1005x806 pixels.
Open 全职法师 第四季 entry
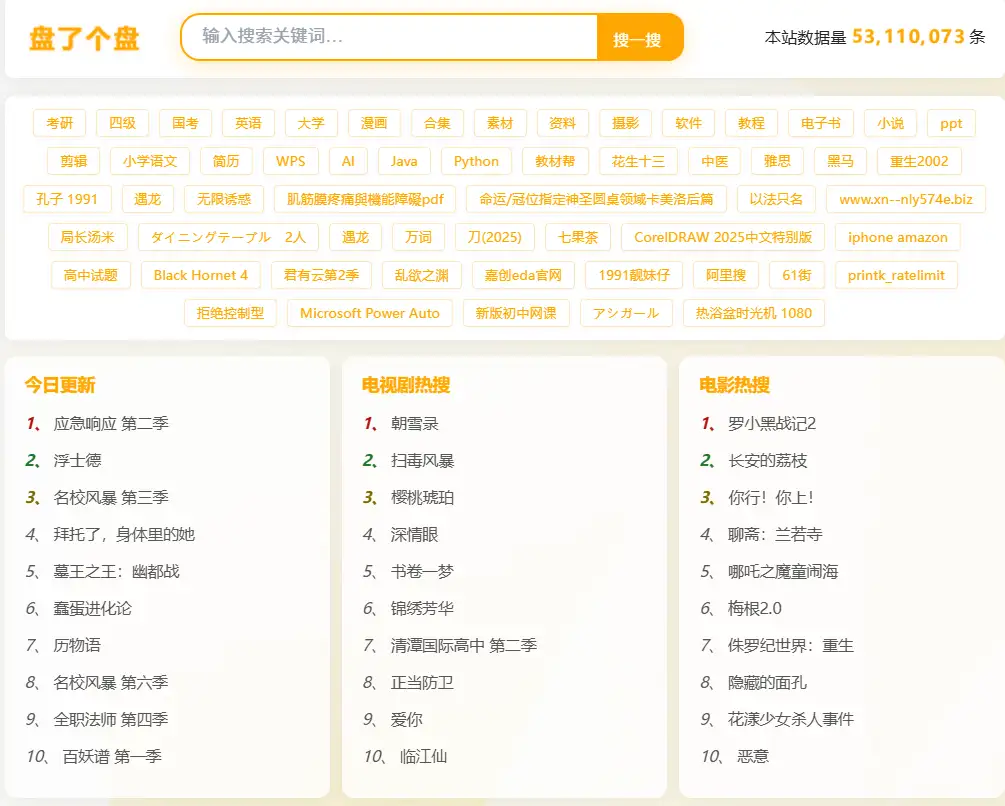[111, 719]
